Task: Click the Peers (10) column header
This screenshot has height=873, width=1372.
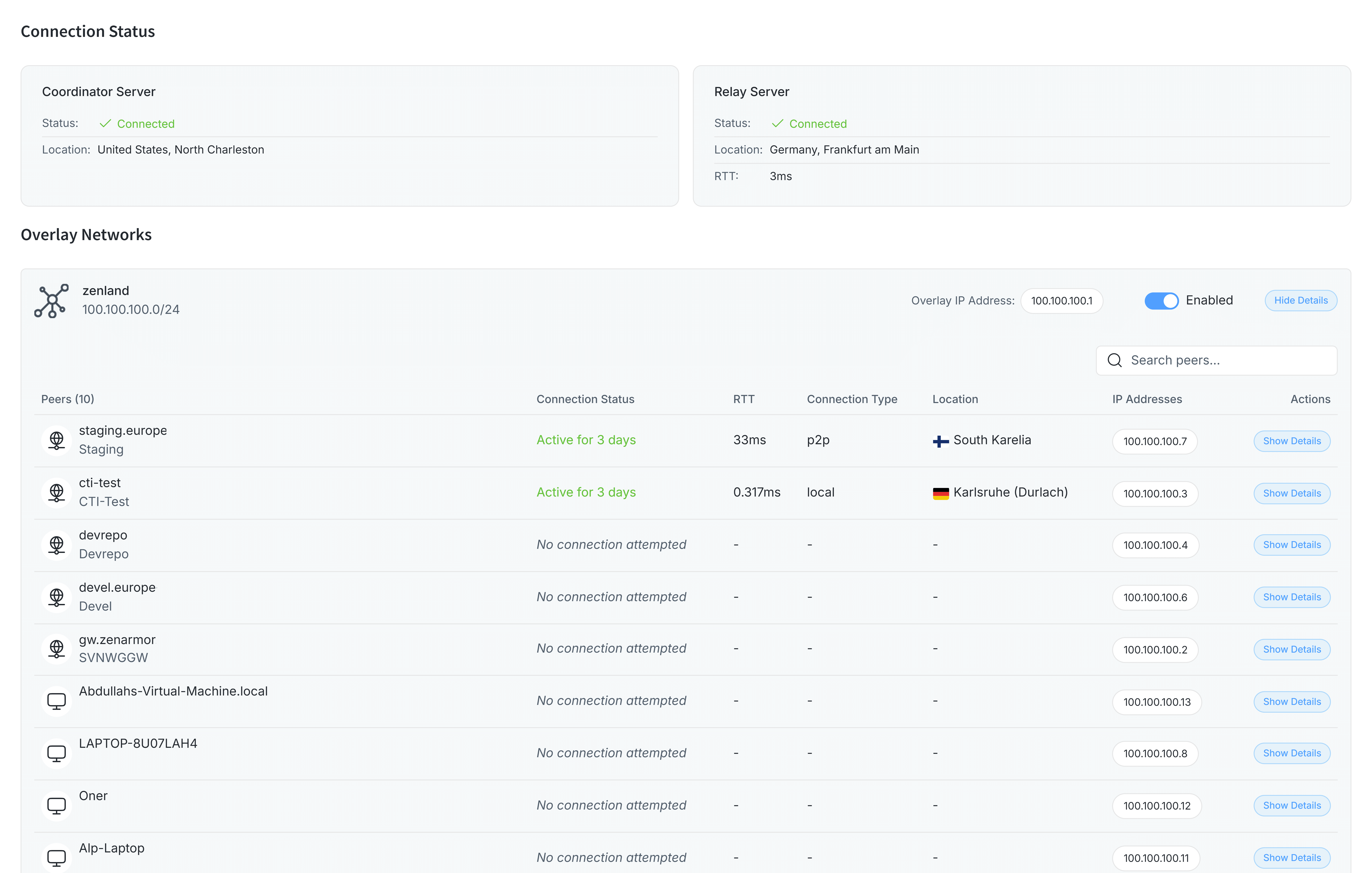Action: [x=68, y=399]
